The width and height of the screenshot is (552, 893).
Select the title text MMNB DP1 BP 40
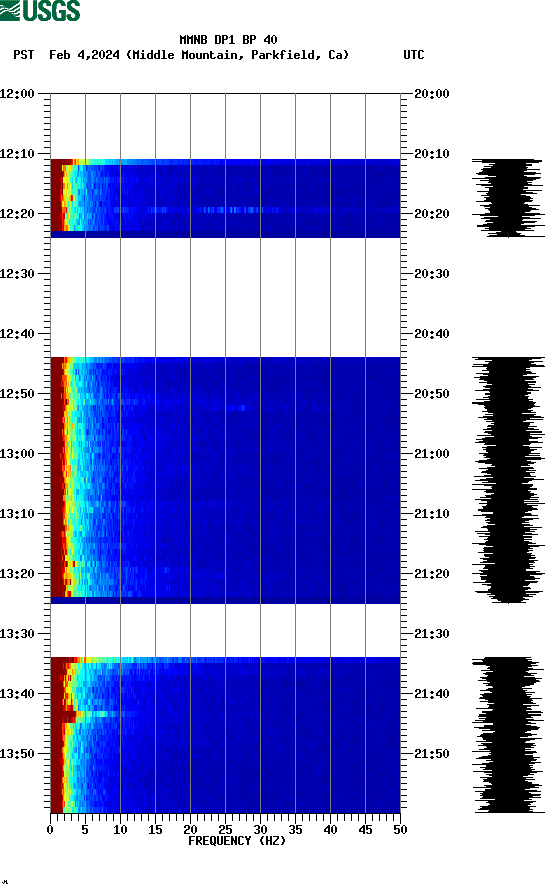[x=228, y=40]
